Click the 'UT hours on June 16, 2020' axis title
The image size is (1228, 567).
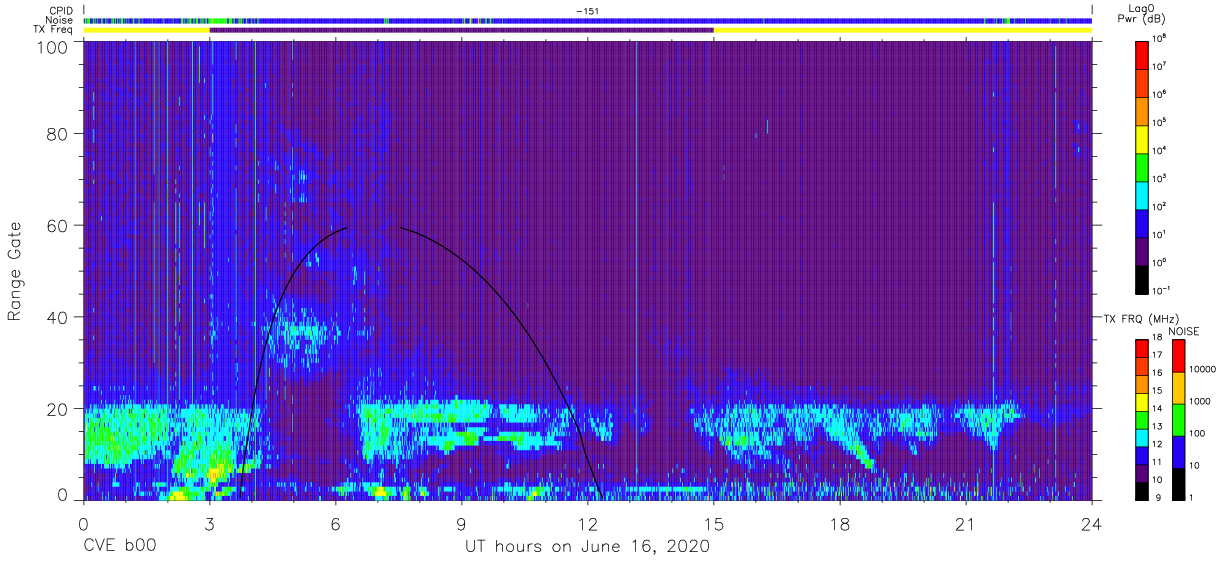pos(587,547)
